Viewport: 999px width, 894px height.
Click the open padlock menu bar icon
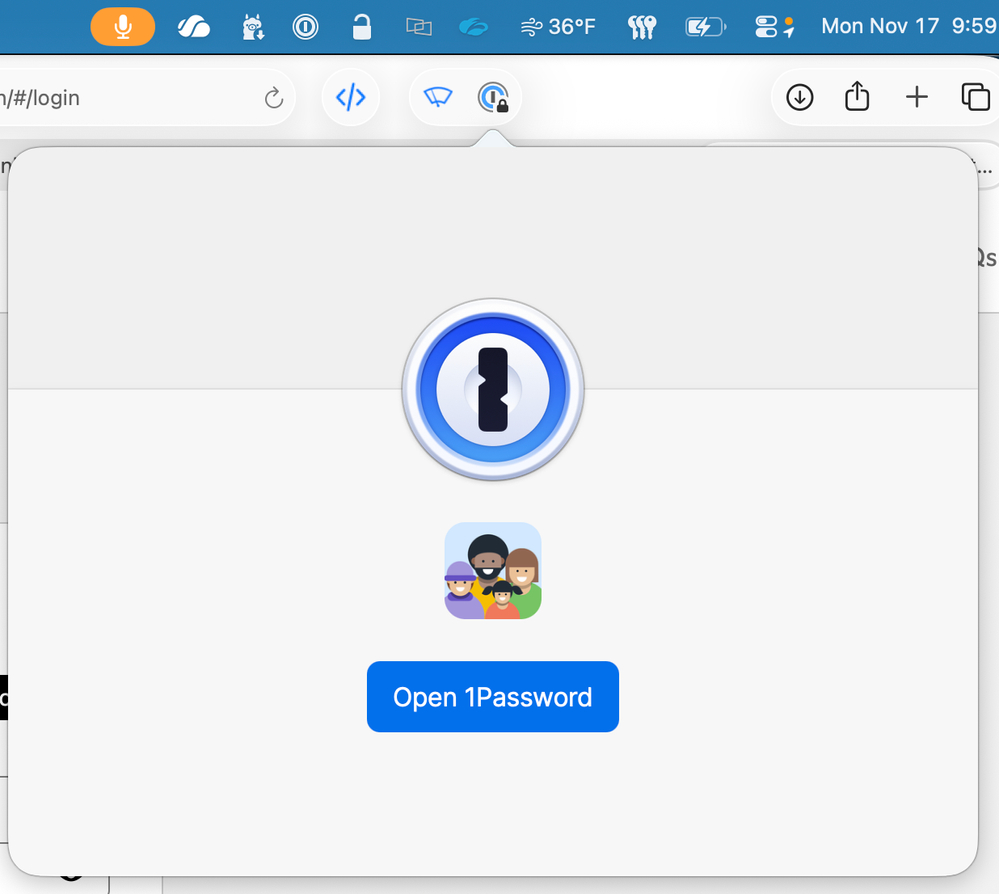(362, 27)
